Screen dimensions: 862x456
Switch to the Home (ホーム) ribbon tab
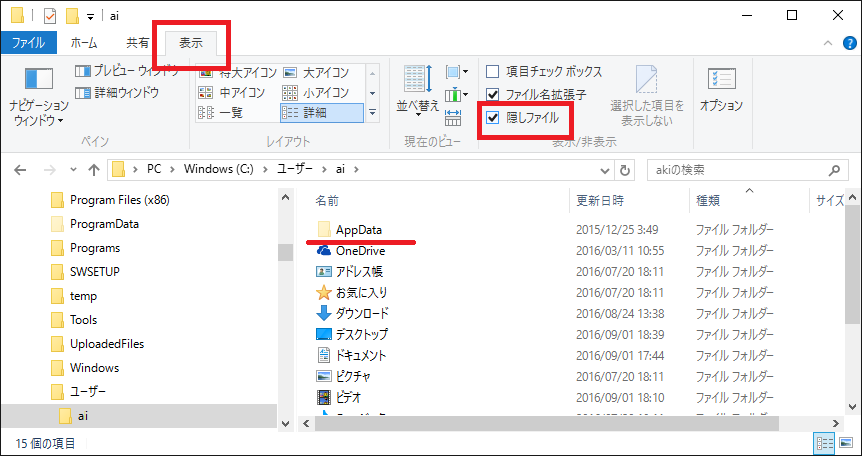[x=85, y=43]
